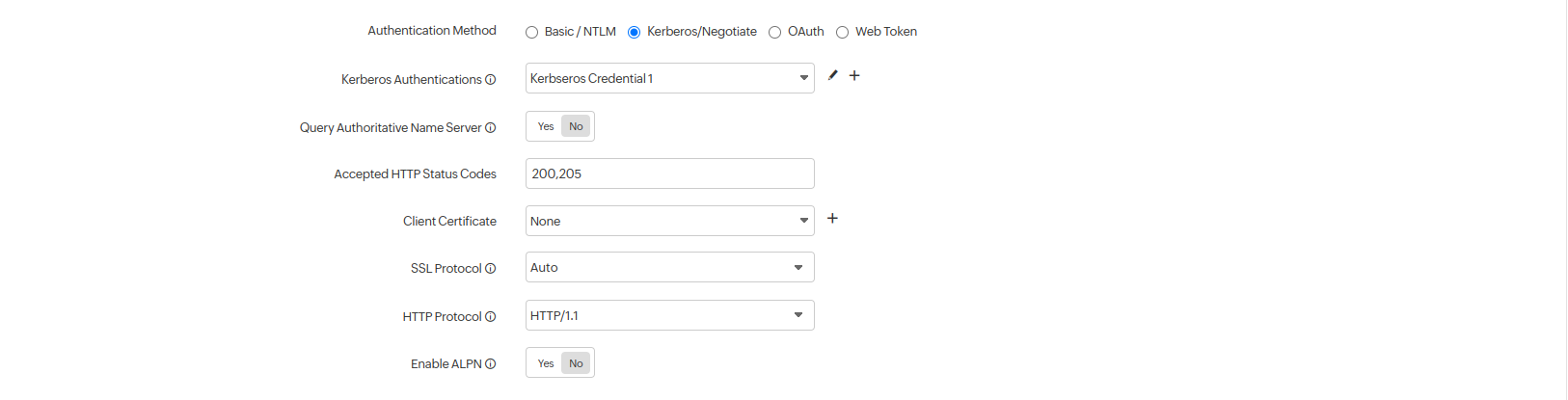Click info icon beside Kerberos Authentications
The image size is (1568, 400).
pyautogui.click(x=491, y=80)
